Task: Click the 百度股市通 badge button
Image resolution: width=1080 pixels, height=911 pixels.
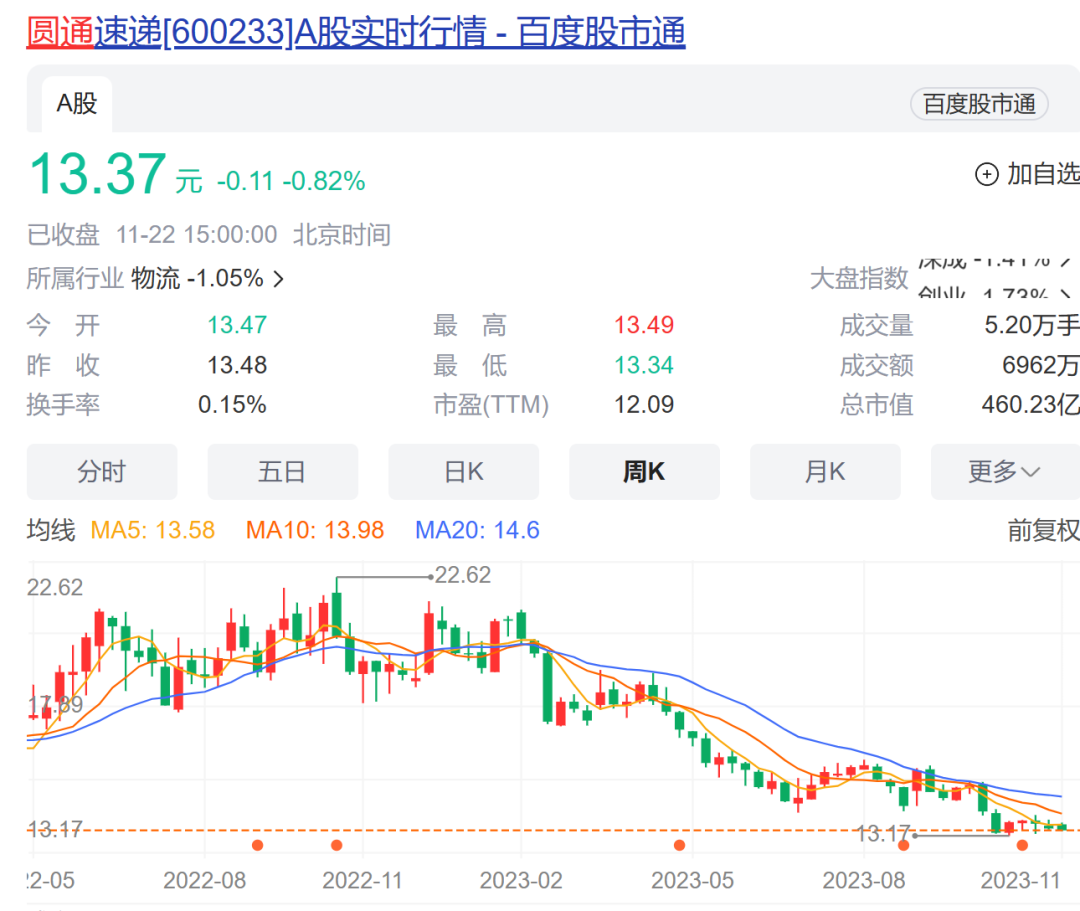Action: click(x=979, y=104)
